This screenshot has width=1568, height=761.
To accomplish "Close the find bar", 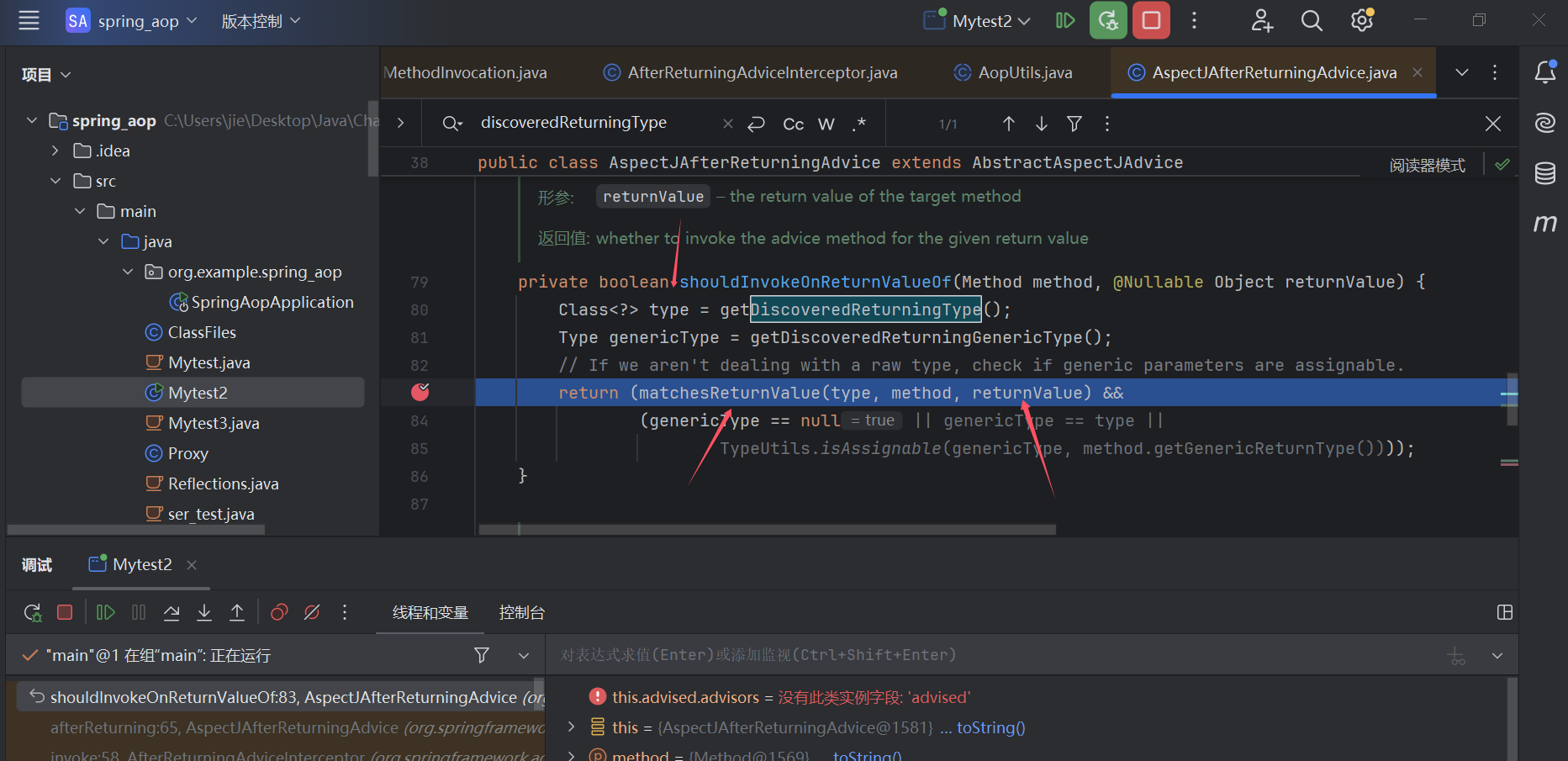I will (x=1493, y=124).
